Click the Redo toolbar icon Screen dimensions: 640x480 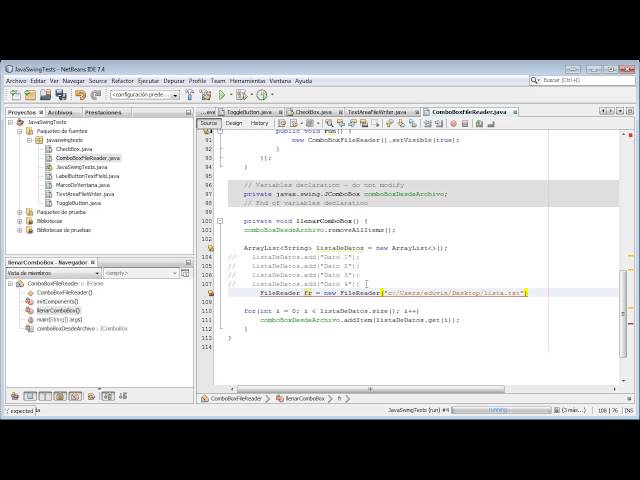[x=96, y=95]
